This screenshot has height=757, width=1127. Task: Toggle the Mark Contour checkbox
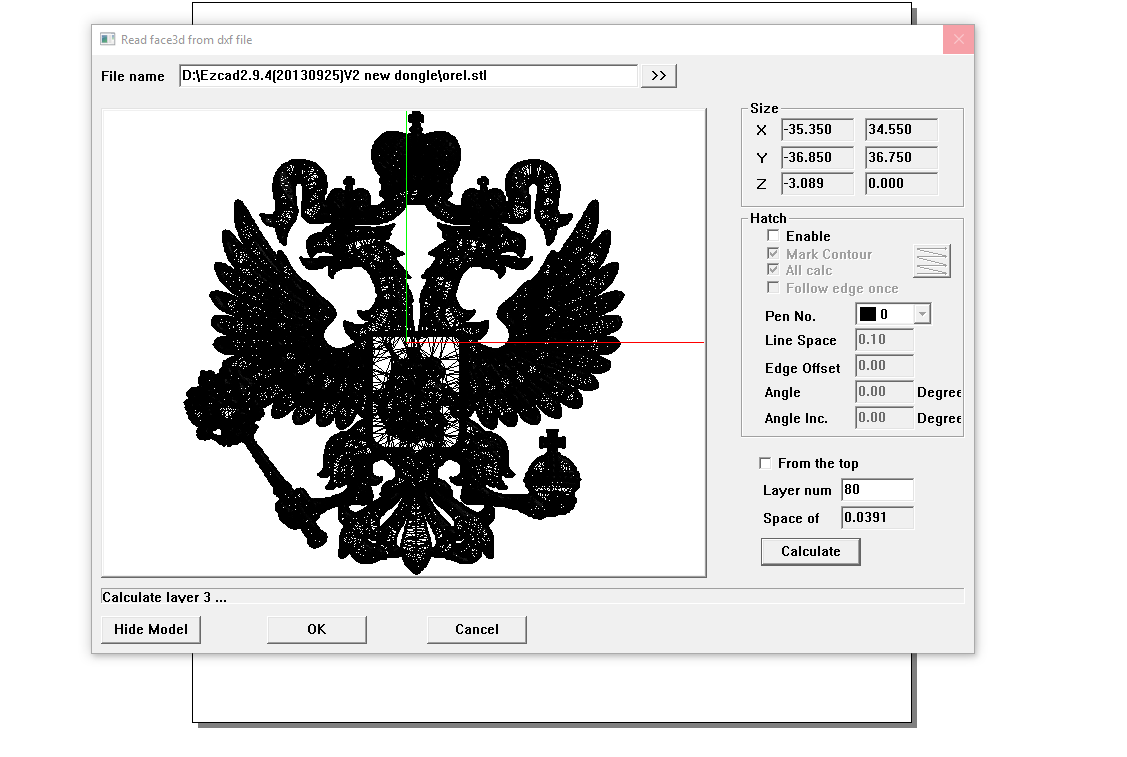coord(773,254)
